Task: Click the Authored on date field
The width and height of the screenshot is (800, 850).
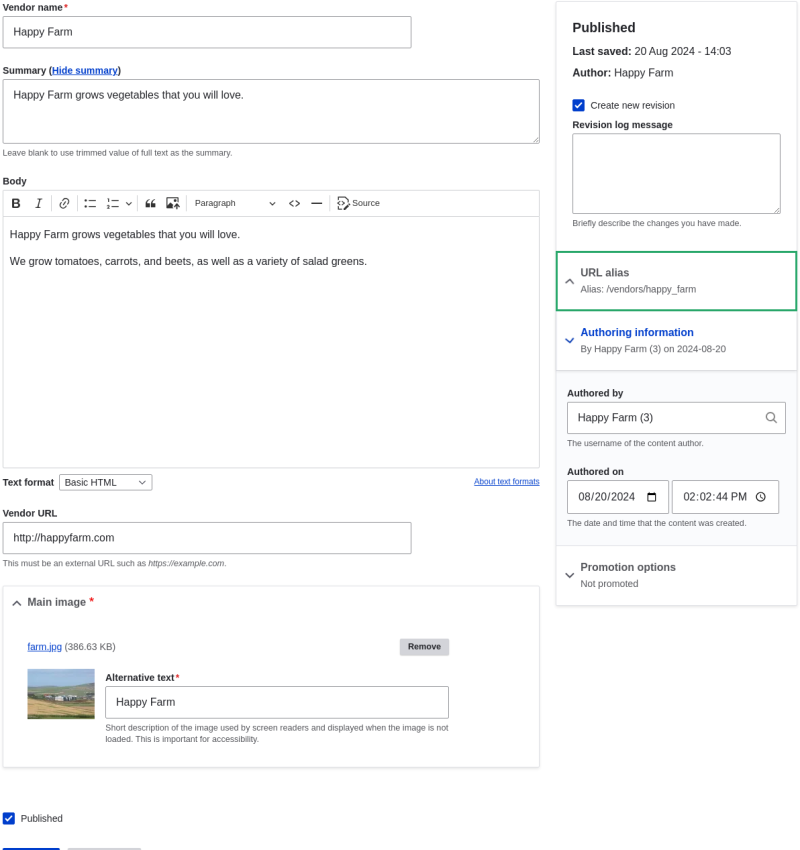Action: tap(618, 497)
